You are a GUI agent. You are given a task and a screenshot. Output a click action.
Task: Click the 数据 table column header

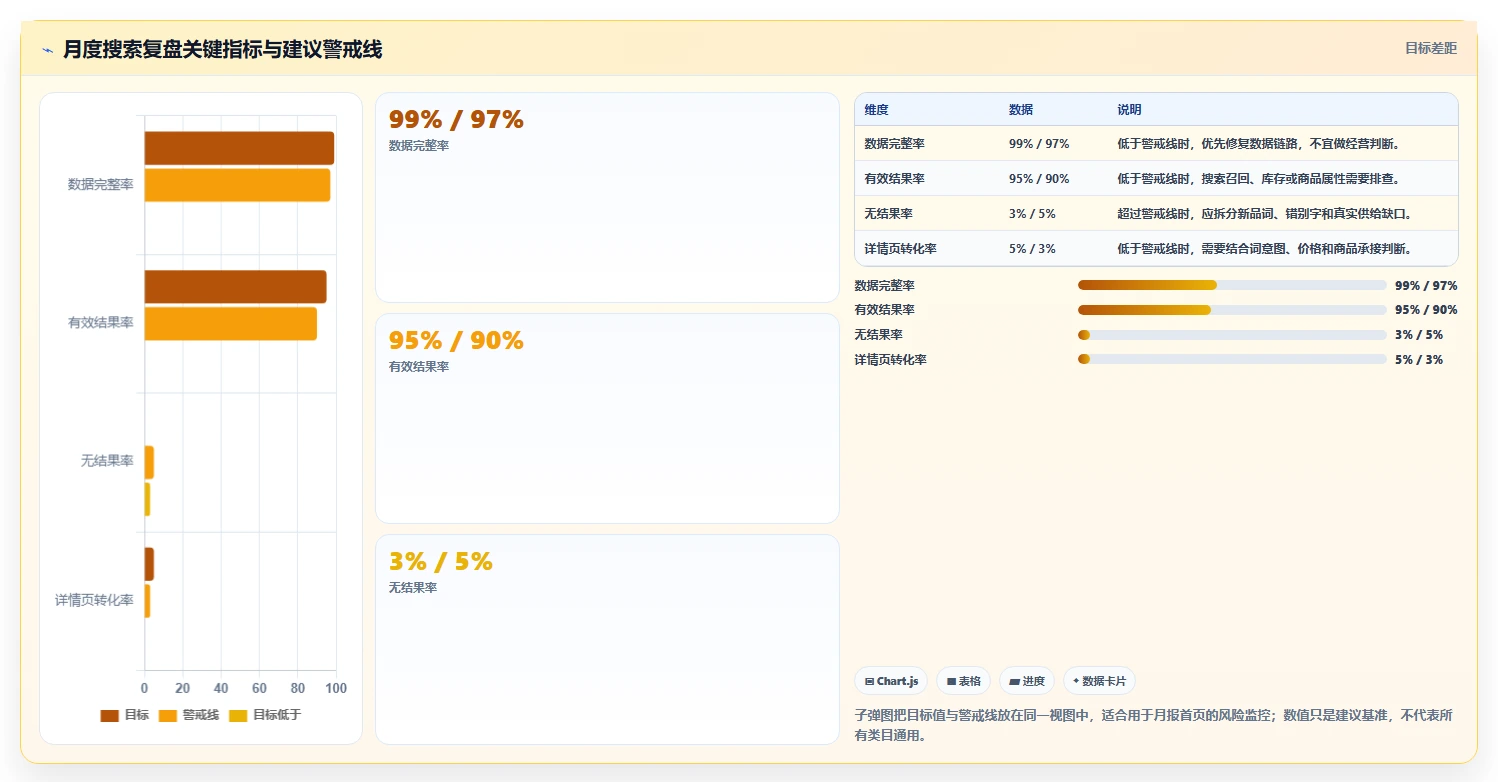pyautogui.click(x=1021, y=110)
